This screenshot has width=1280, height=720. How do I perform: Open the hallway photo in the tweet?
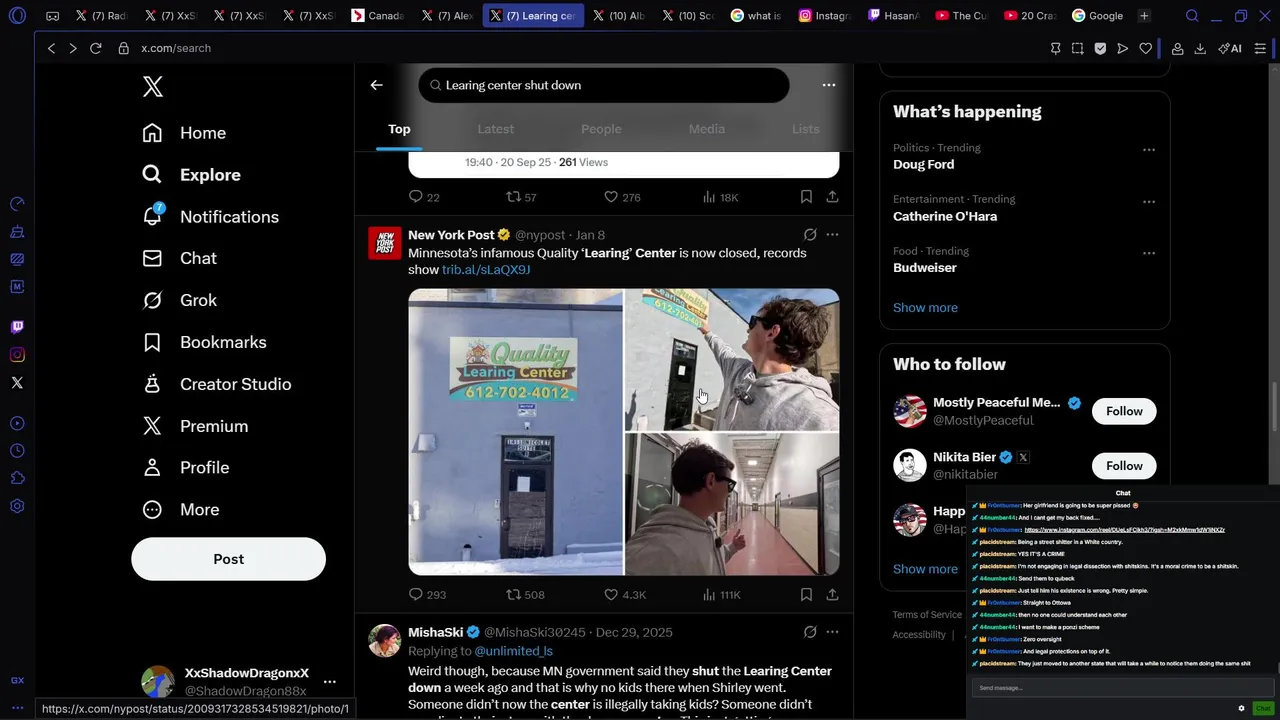point(732,504)
